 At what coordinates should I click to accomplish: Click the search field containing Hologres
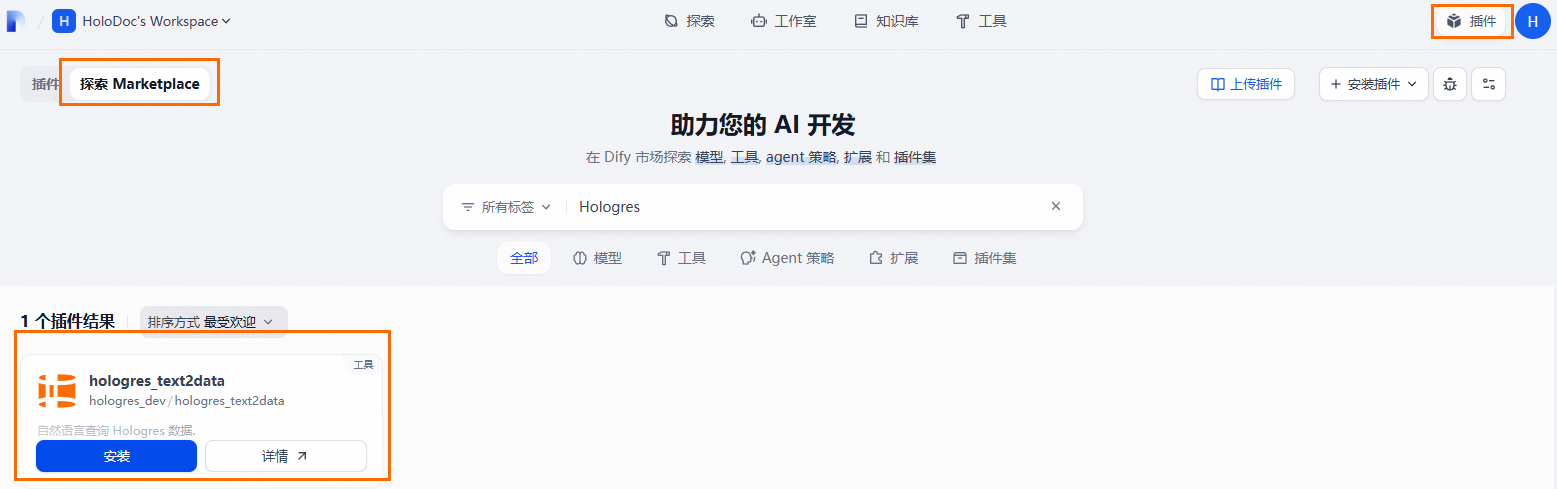[x=808, y=207]
